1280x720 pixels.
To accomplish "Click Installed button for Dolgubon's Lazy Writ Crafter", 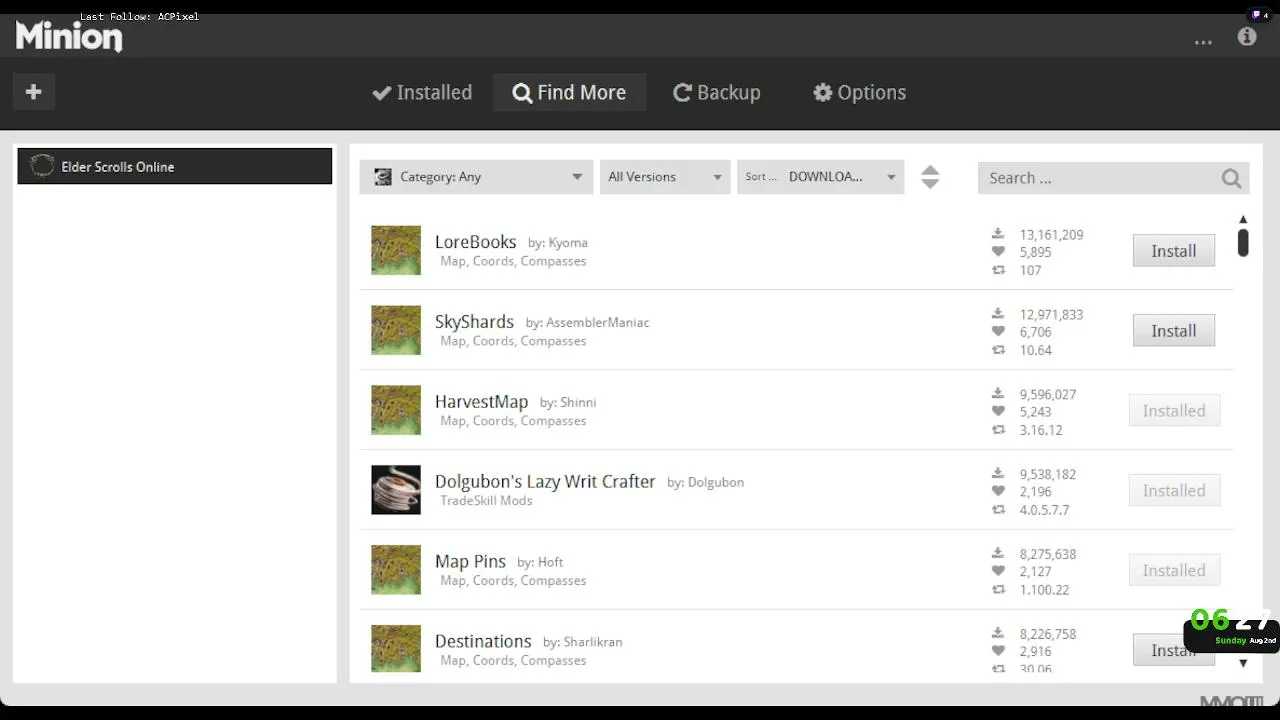I will point(1174,491).
